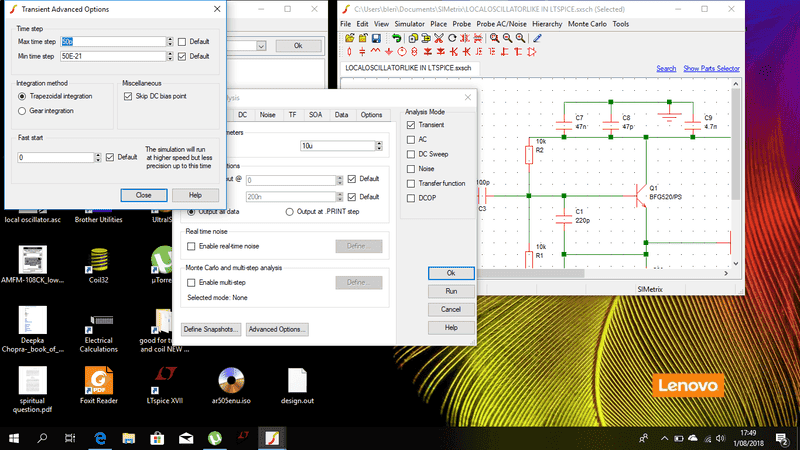The image size is (800, 450).
Task: Select Gear integration radio button
Action: [22, 111]
